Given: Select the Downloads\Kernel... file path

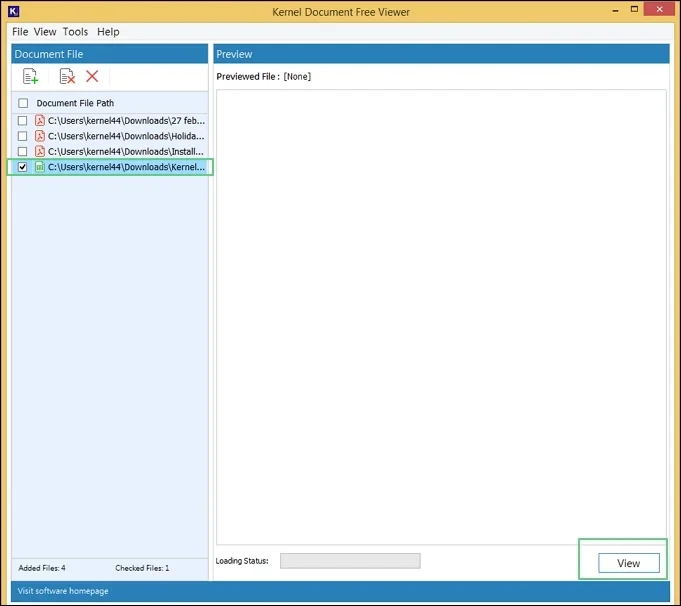Looking at the screenshot, I should point(126,167).
